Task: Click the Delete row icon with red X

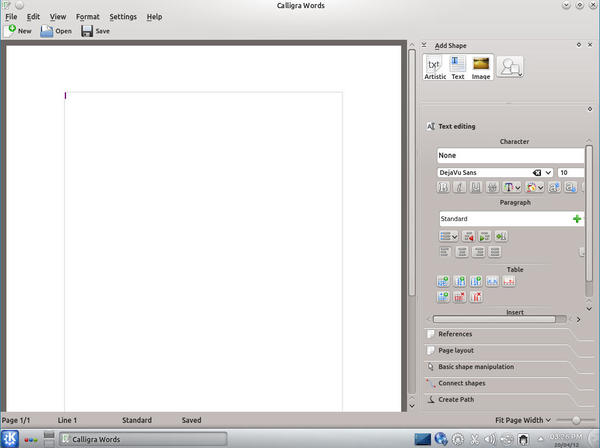Action: (x=460, y=297)
